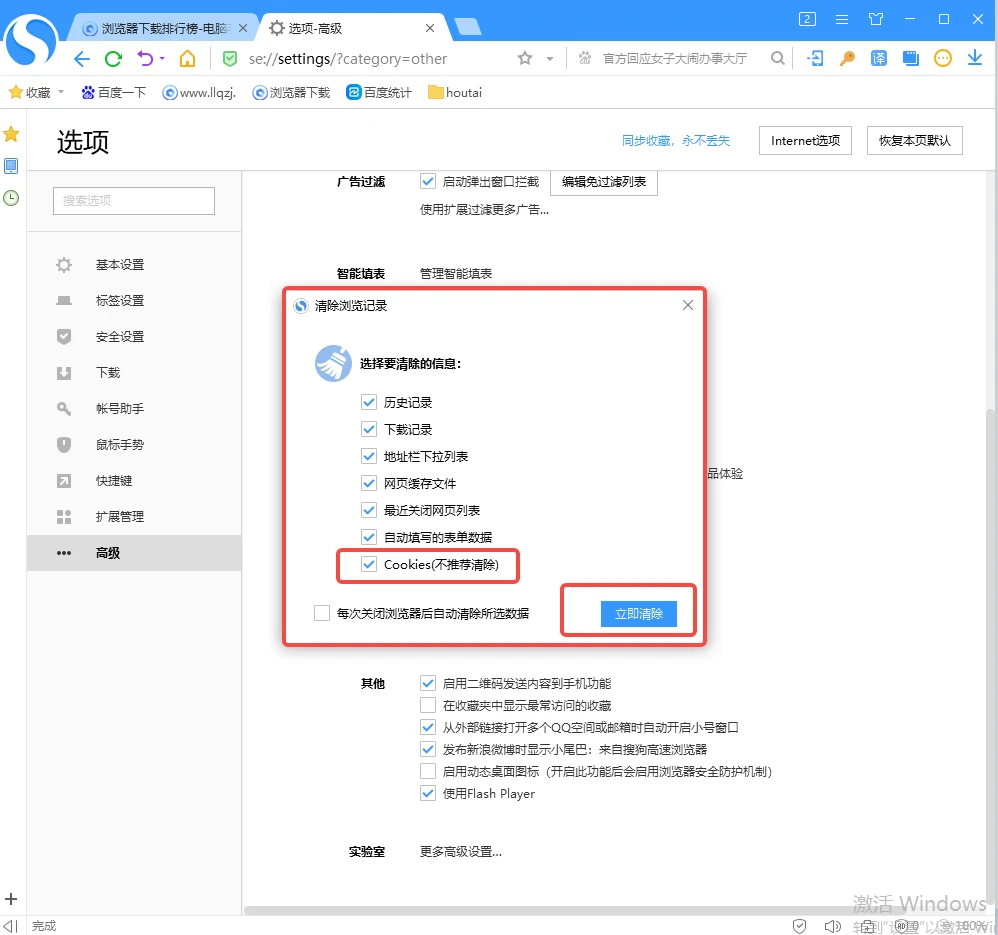Open favorites star in left sidebar
This screenshot has height=935, width=998.
[x=11, y=134]
